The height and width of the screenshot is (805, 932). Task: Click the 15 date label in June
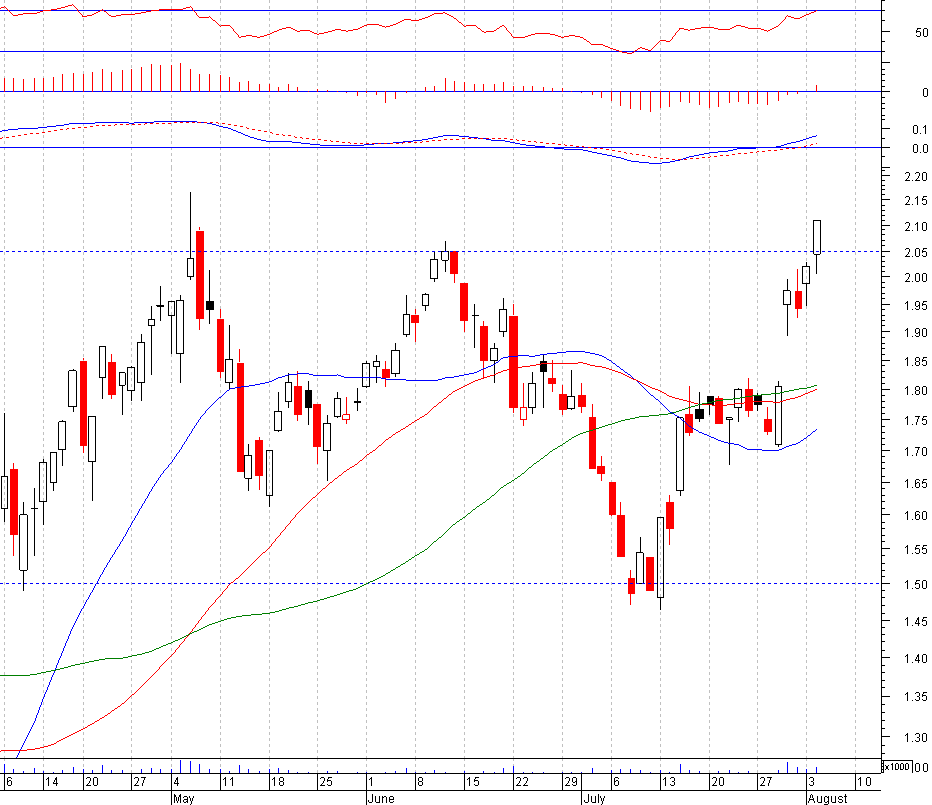coord(472,782)
